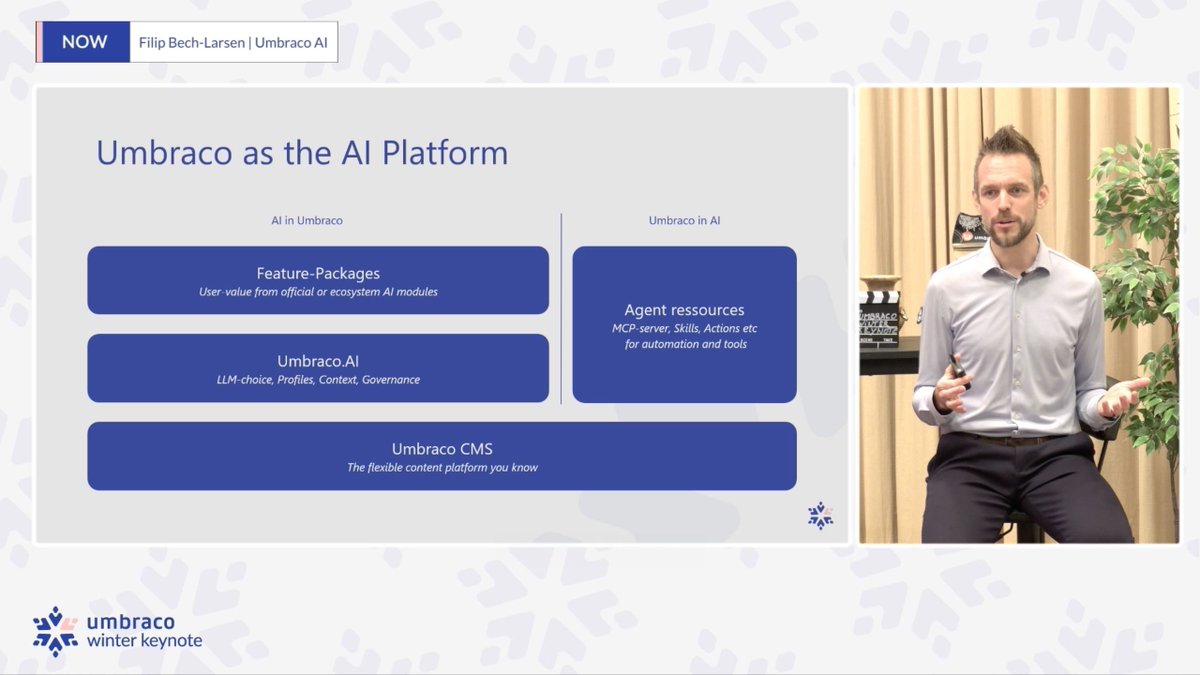Click the speaker name 'Filip Bech-Larsen | Umbraco AI'
Image resolution: width=1200 pixels, height=675 pixels.
coord(233,43)
